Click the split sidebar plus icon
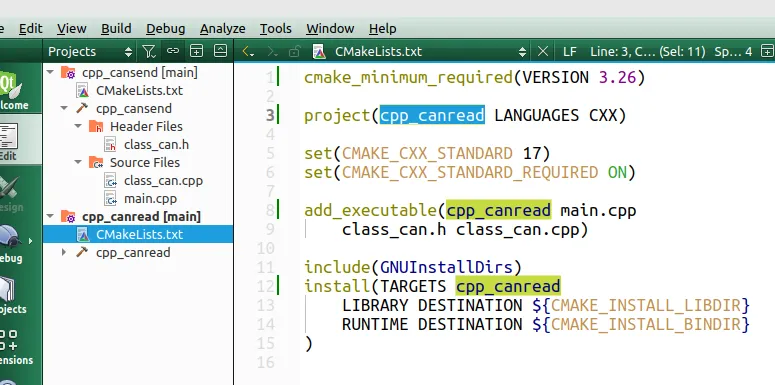Screen dimensions: 775x385 196,51
